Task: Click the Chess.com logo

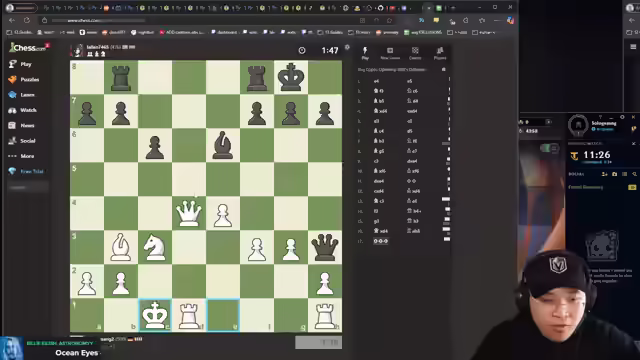Action: (28, 48)
